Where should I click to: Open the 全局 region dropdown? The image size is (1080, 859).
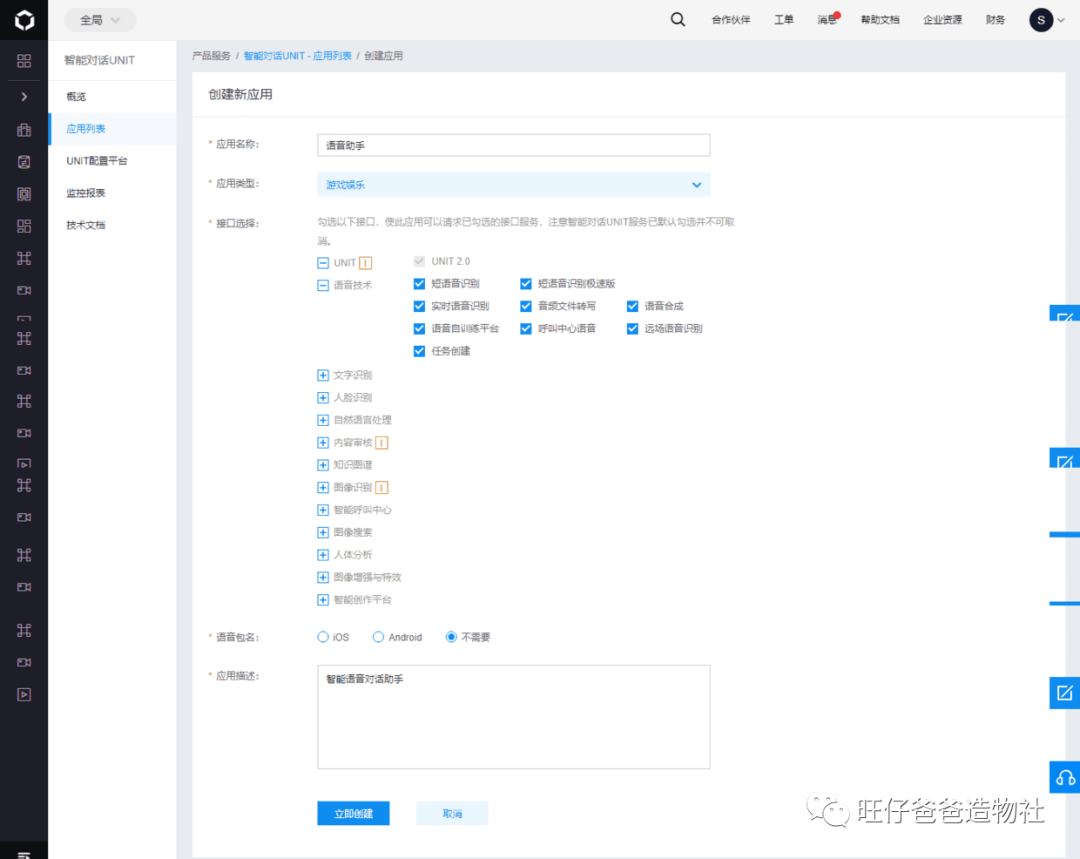[100, 20]
